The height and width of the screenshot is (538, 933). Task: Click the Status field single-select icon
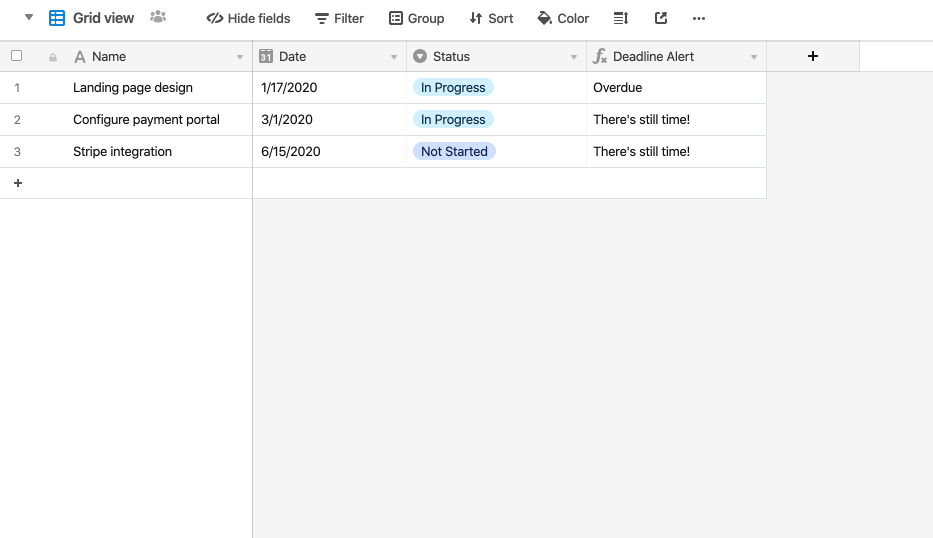click(420, 56)
